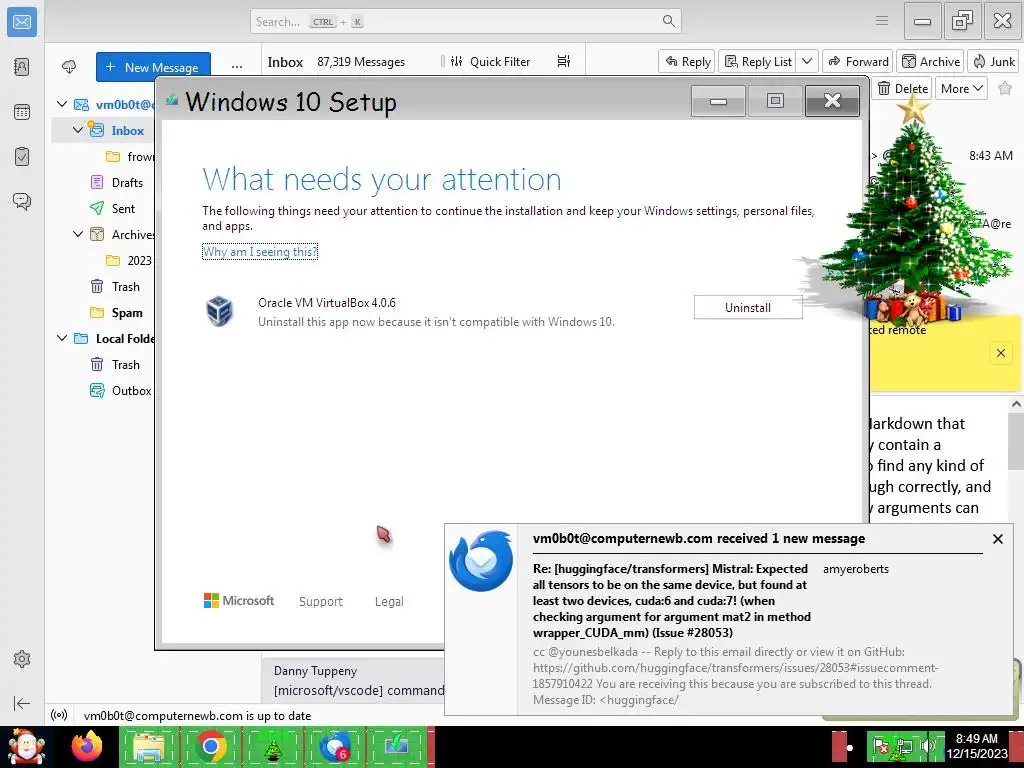Image resolution: width=1024 pixels, height=768 pixels.
Task: Click the VirtualBox app icon in Setup
Action: [220, 311]
